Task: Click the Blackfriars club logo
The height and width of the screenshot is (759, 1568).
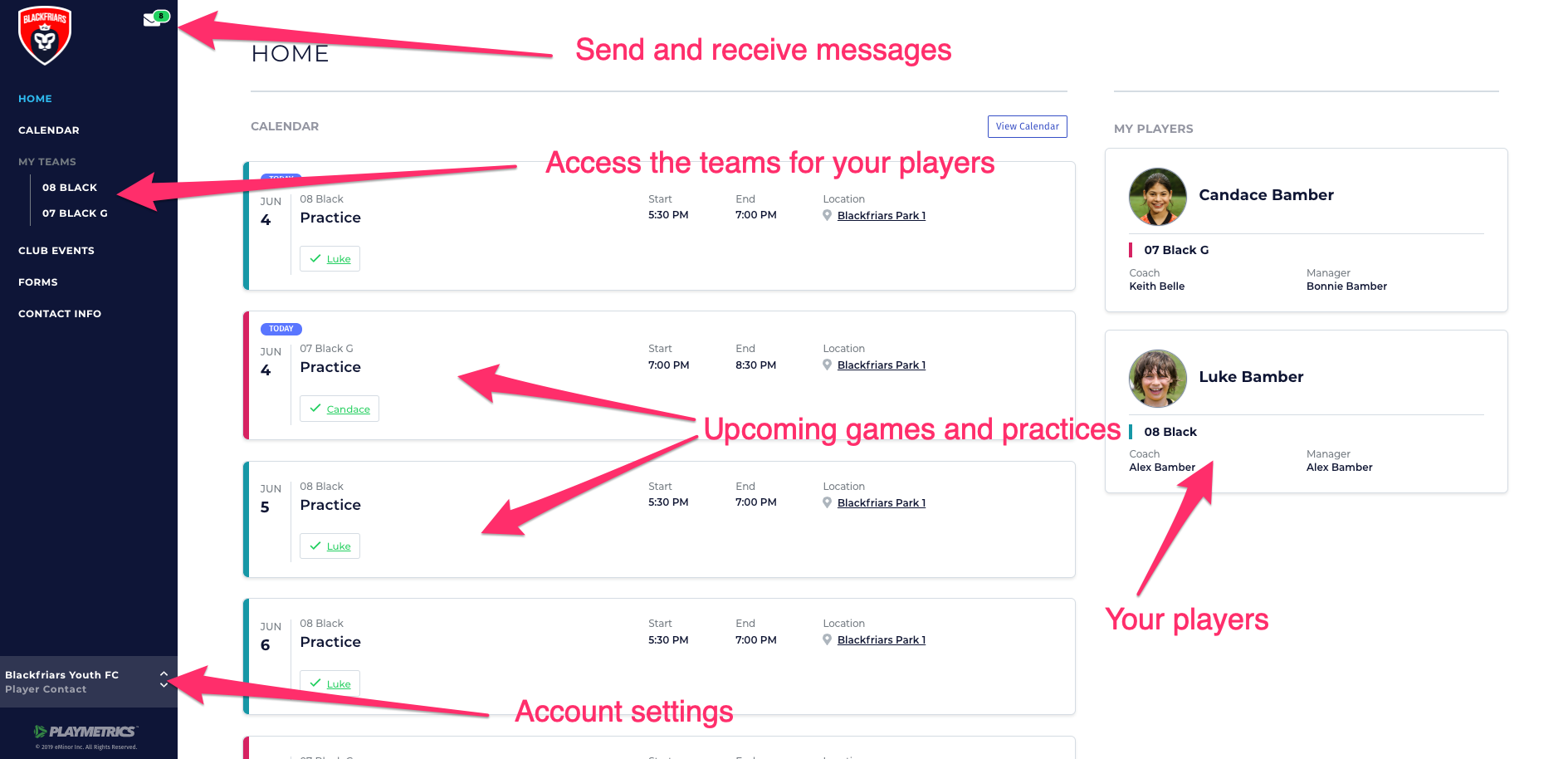Action: tap(45, 36)
